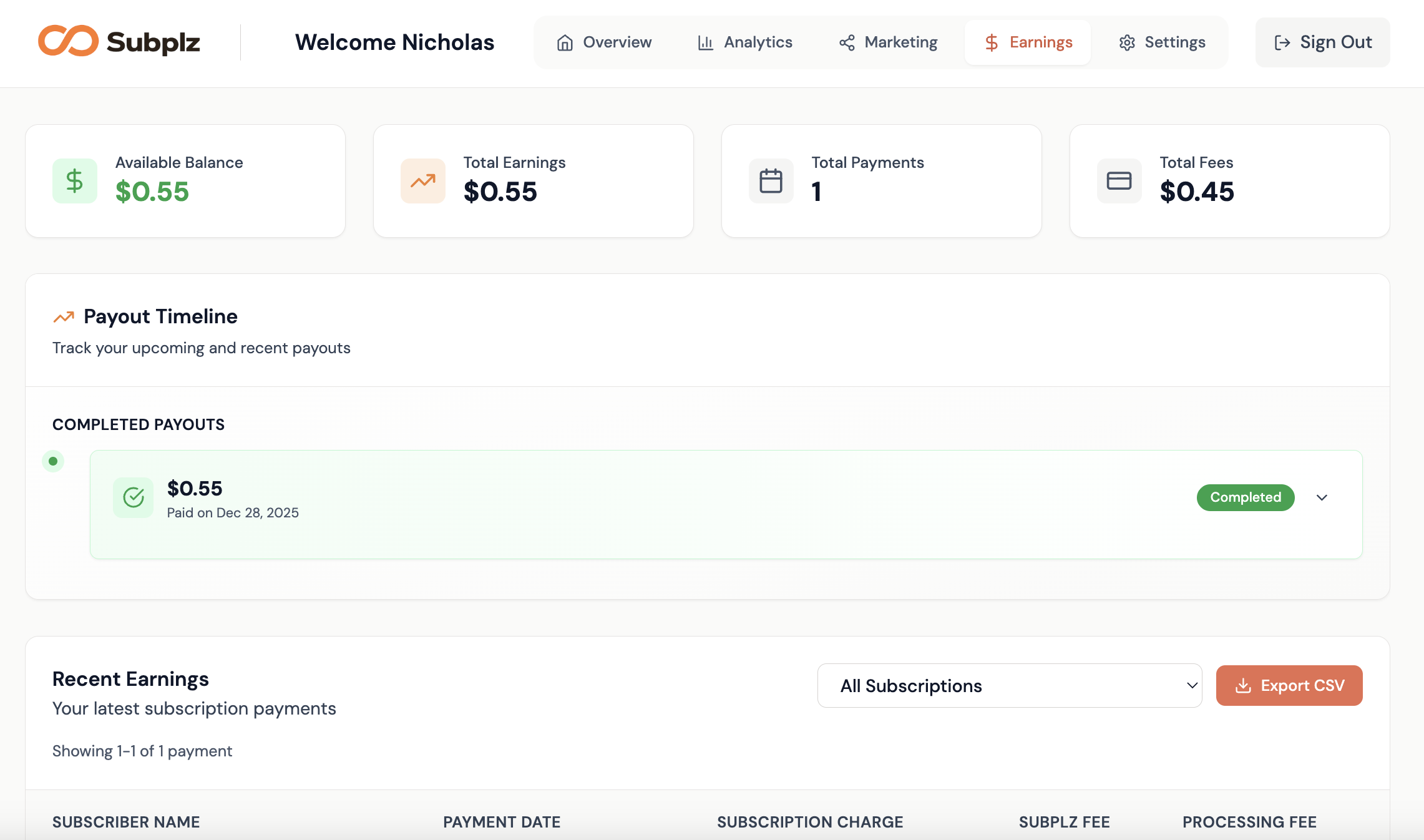Screen dimensions: 1424x840
Task: Open the Settings tab
Action: tap(1161, 42)
